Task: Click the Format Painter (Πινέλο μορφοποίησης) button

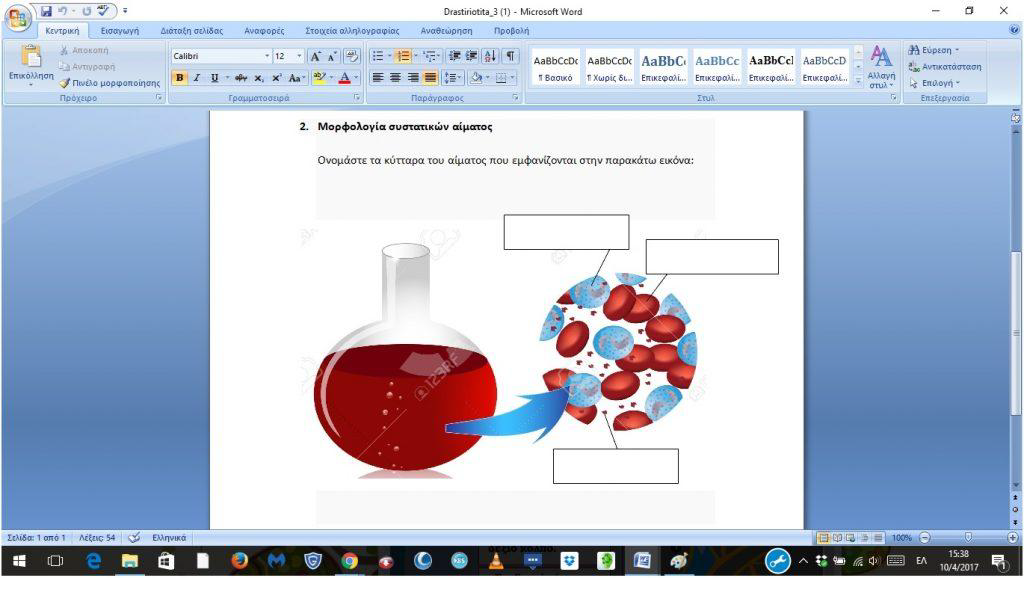Action: pyautogui.click(x=109, y=83)
